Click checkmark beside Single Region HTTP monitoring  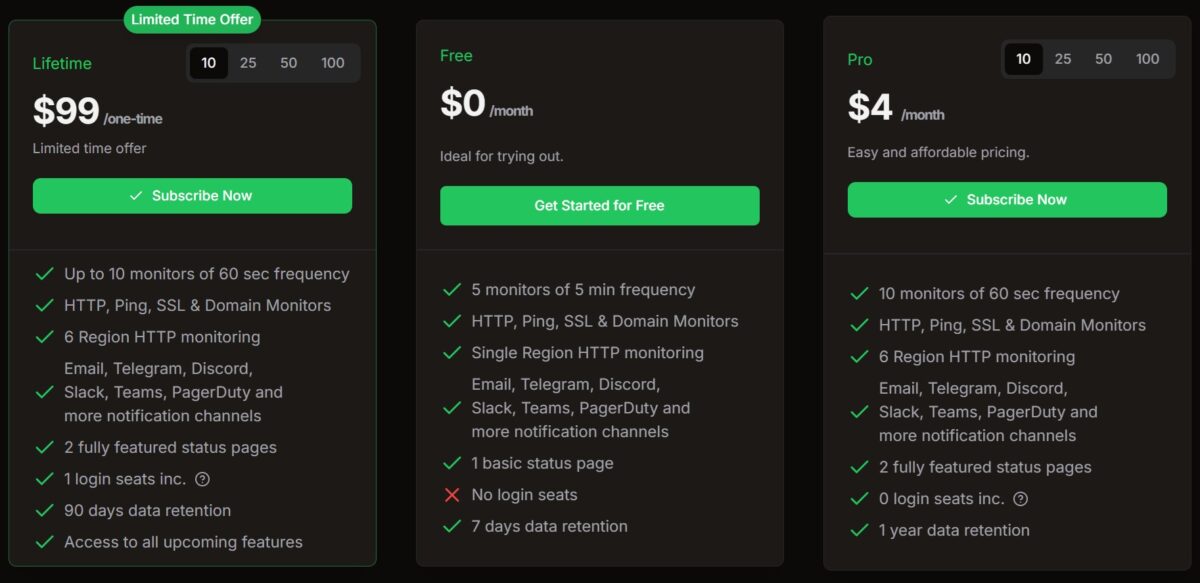click(x=452, y=353)
